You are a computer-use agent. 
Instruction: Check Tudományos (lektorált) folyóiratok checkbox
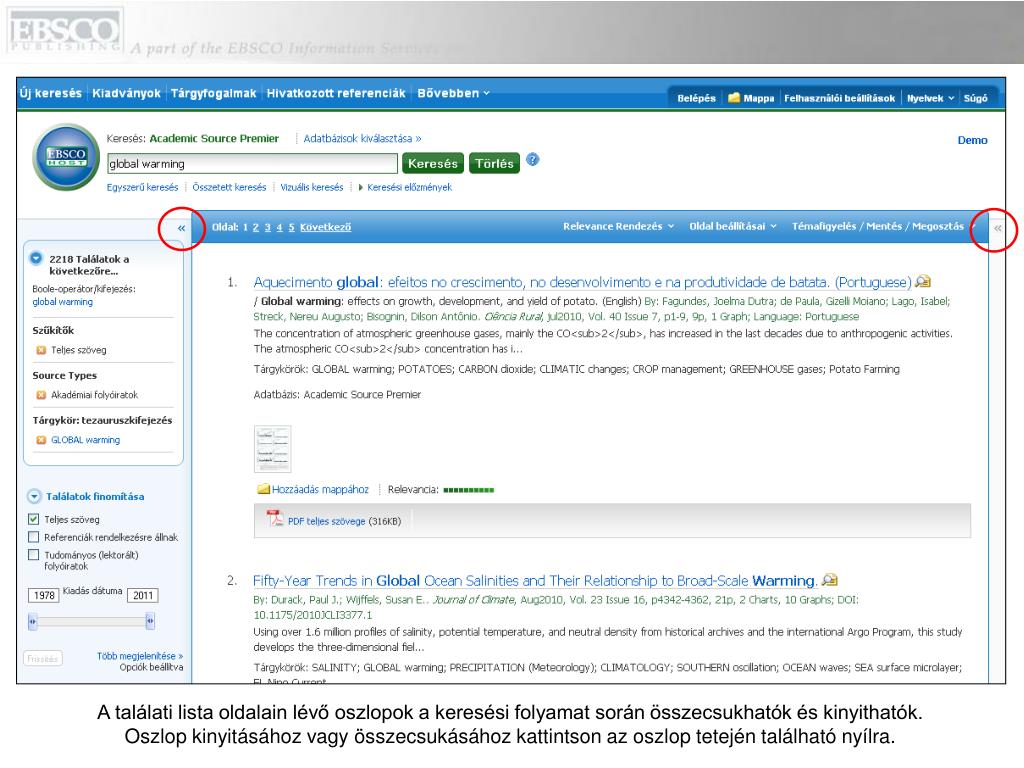coord(33,554)
